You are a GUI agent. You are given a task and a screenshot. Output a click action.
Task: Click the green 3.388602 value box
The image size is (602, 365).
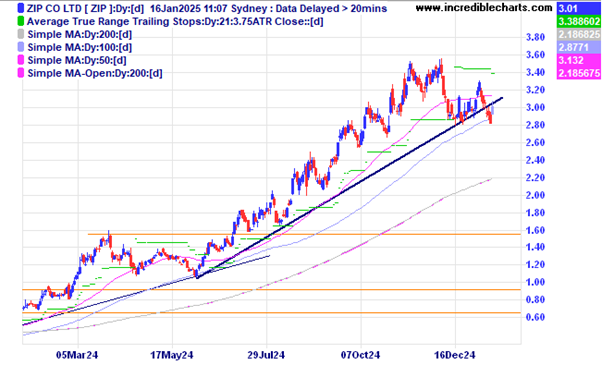(579, 21)
